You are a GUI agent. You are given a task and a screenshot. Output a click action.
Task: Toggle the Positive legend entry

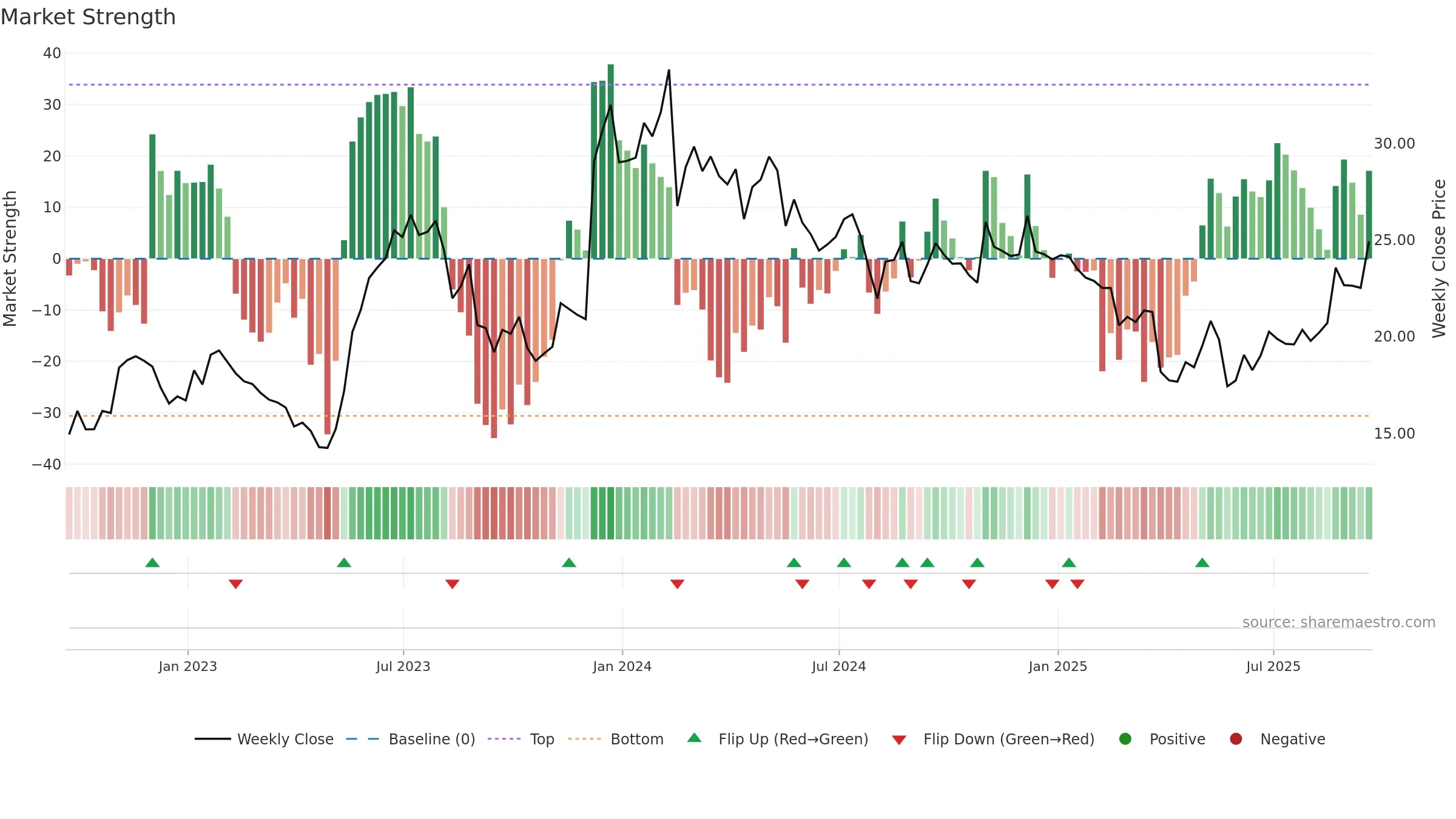coord(1162,739)
